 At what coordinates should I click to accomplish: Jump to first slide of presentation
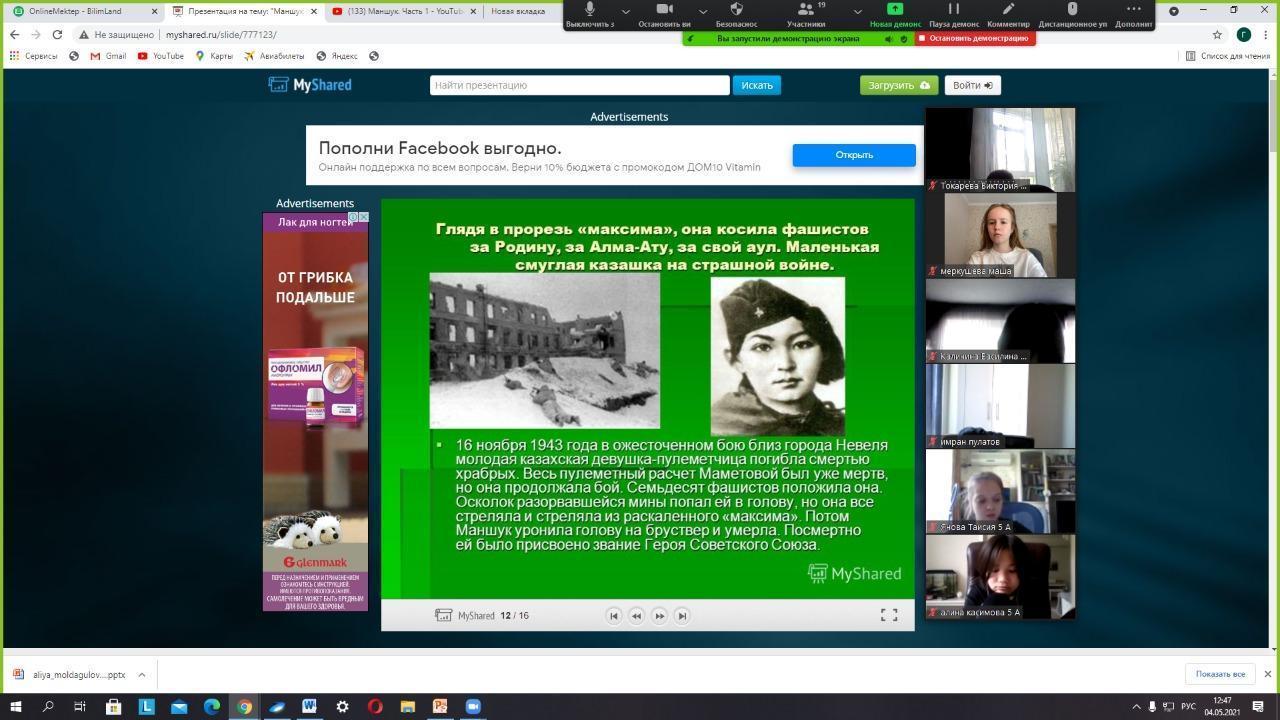coord(614,616)
